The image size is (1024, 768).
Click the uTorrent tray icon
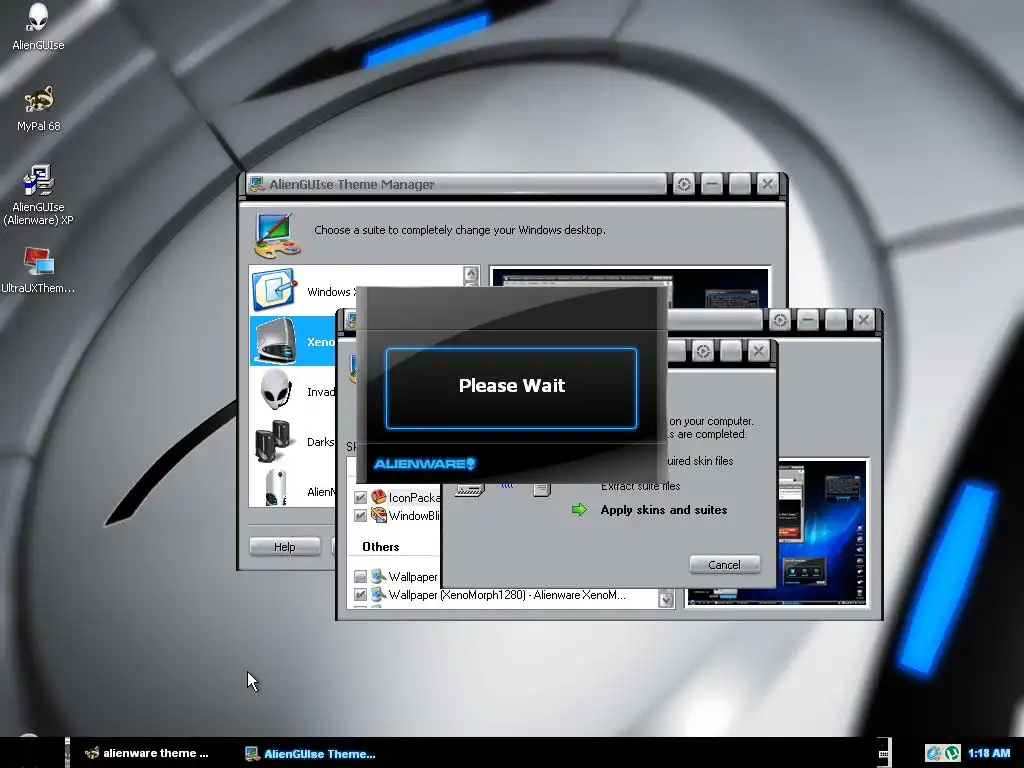coord(952,753)
